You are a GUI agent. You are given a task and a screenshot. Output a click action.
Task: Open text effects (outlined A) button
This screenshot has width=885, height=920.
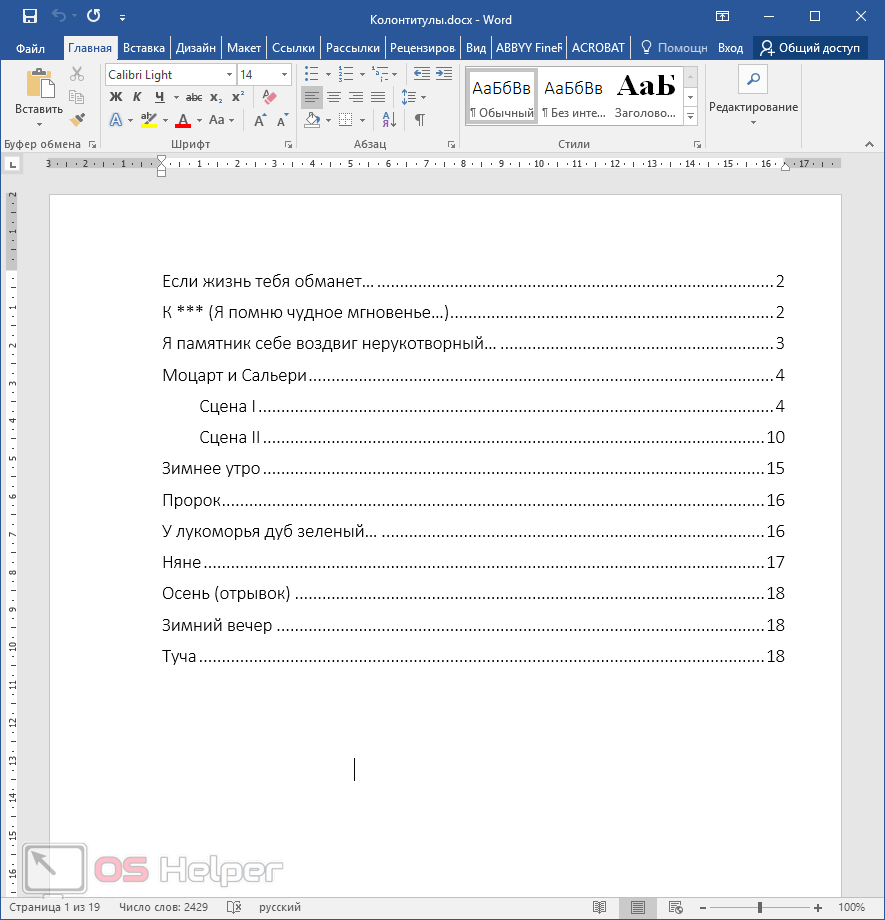pyautogui.click(x=116, y=120)
